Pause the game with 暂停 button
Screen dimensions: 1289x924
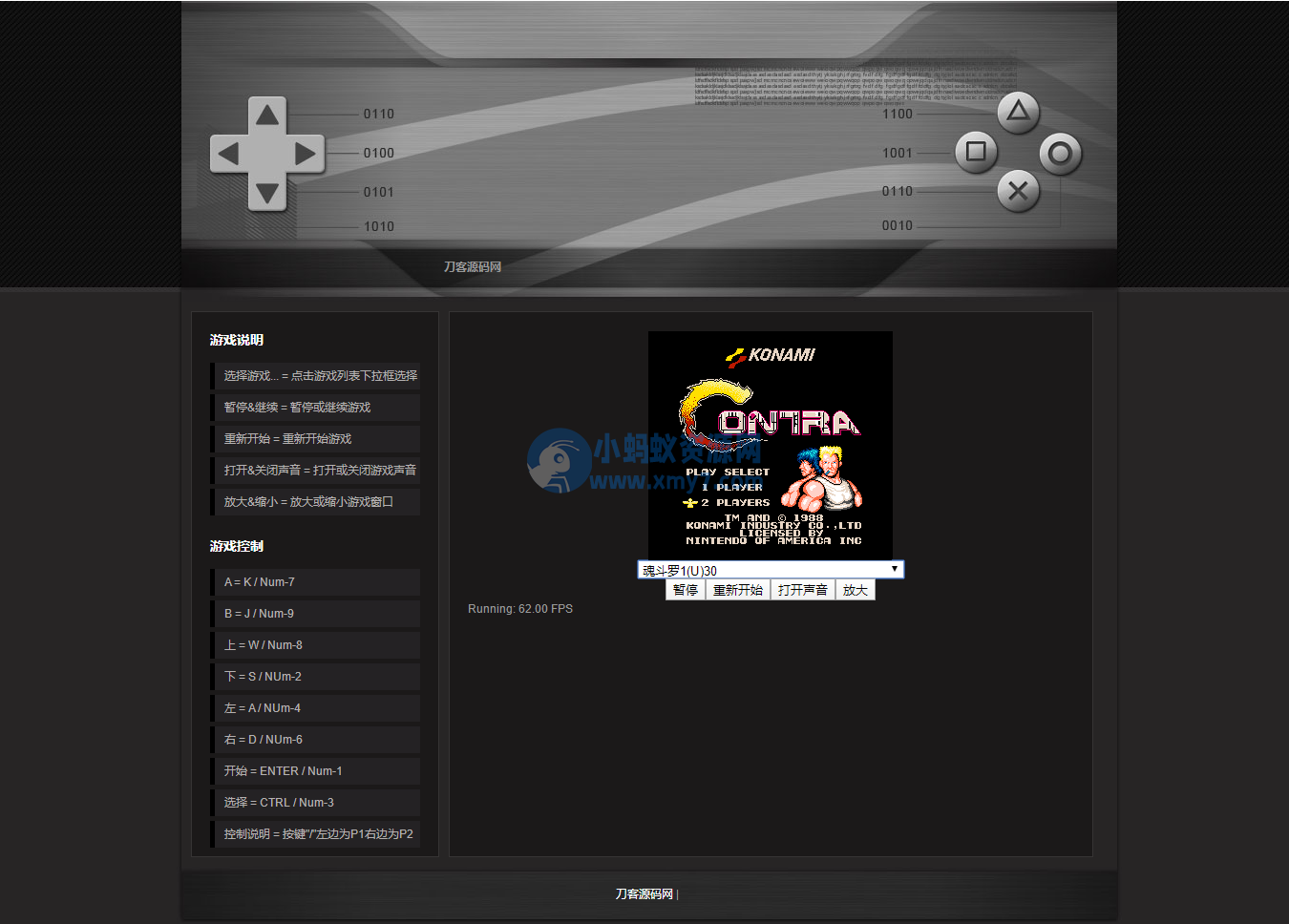(x=685, y=590)
